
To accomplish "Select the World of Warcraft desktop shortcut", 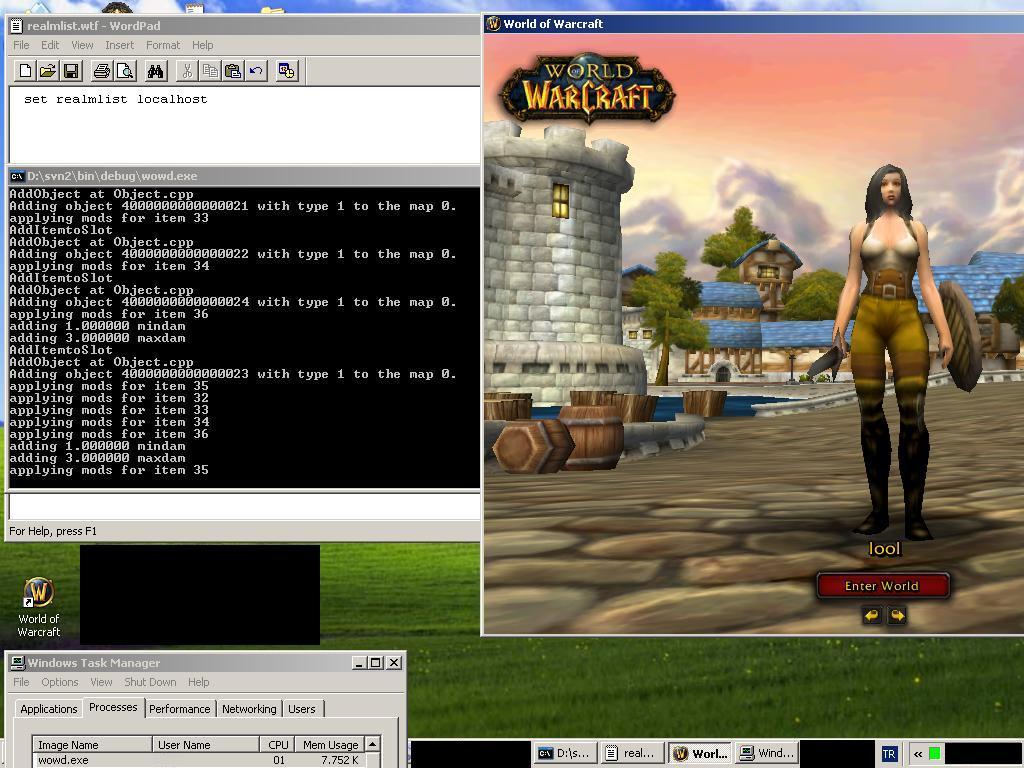I will (39, 607).
